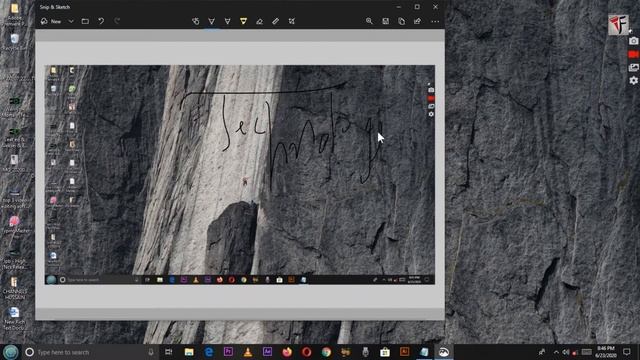The image size is (640, 360).
Task: Open the See more ellipsis menu
Action: (x=435, y=21)
